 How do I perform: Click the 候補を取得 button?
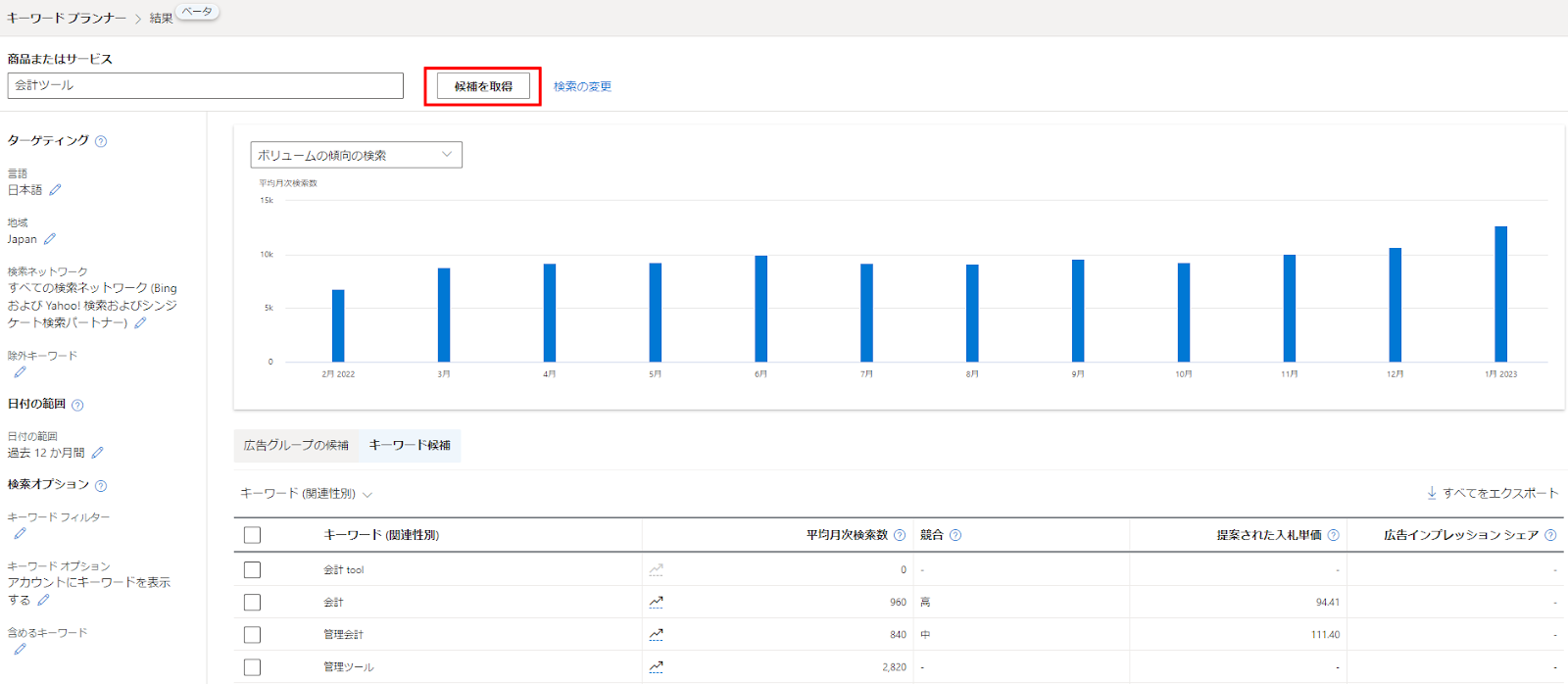tap(483, 86)
